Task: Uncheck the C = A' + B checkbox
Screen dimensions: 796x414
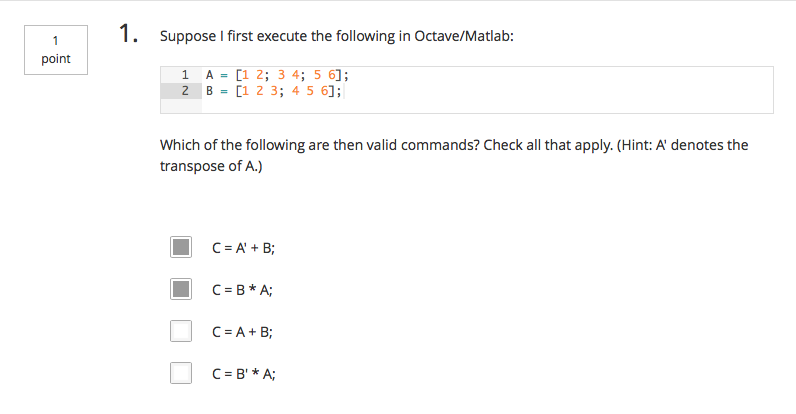Action: (x=181, y=247)
